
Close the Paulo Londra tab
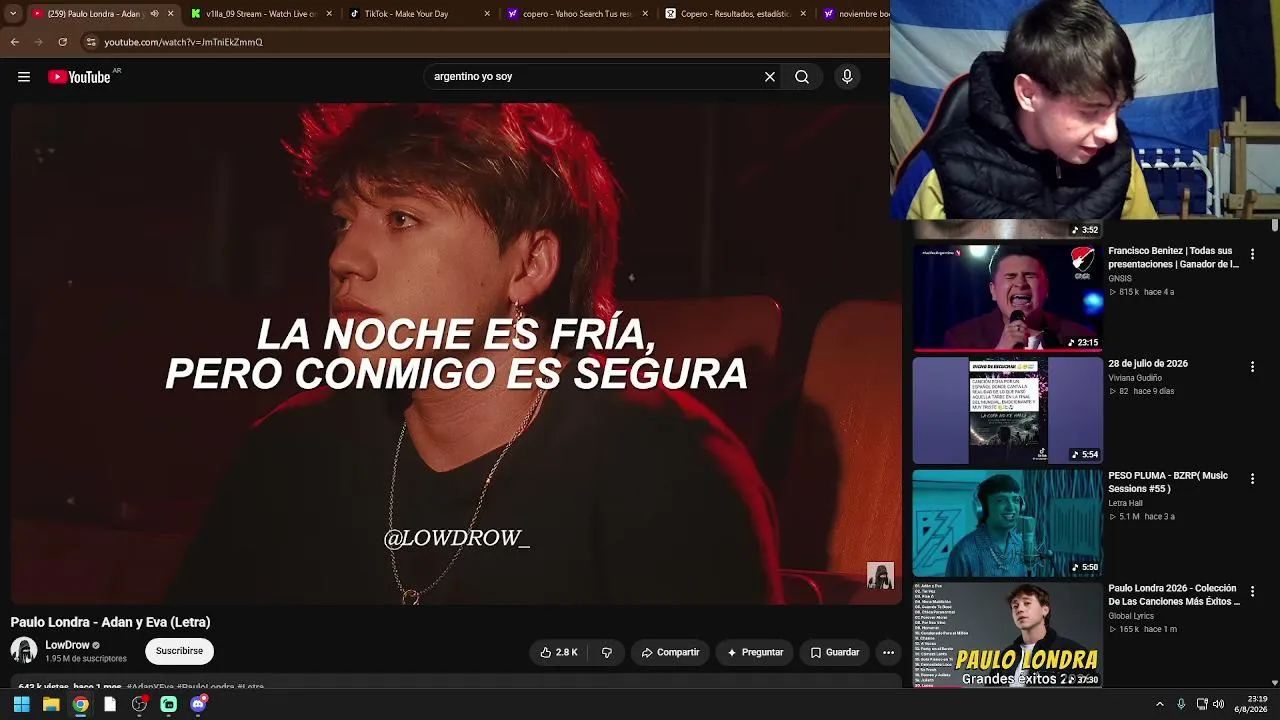171,14
